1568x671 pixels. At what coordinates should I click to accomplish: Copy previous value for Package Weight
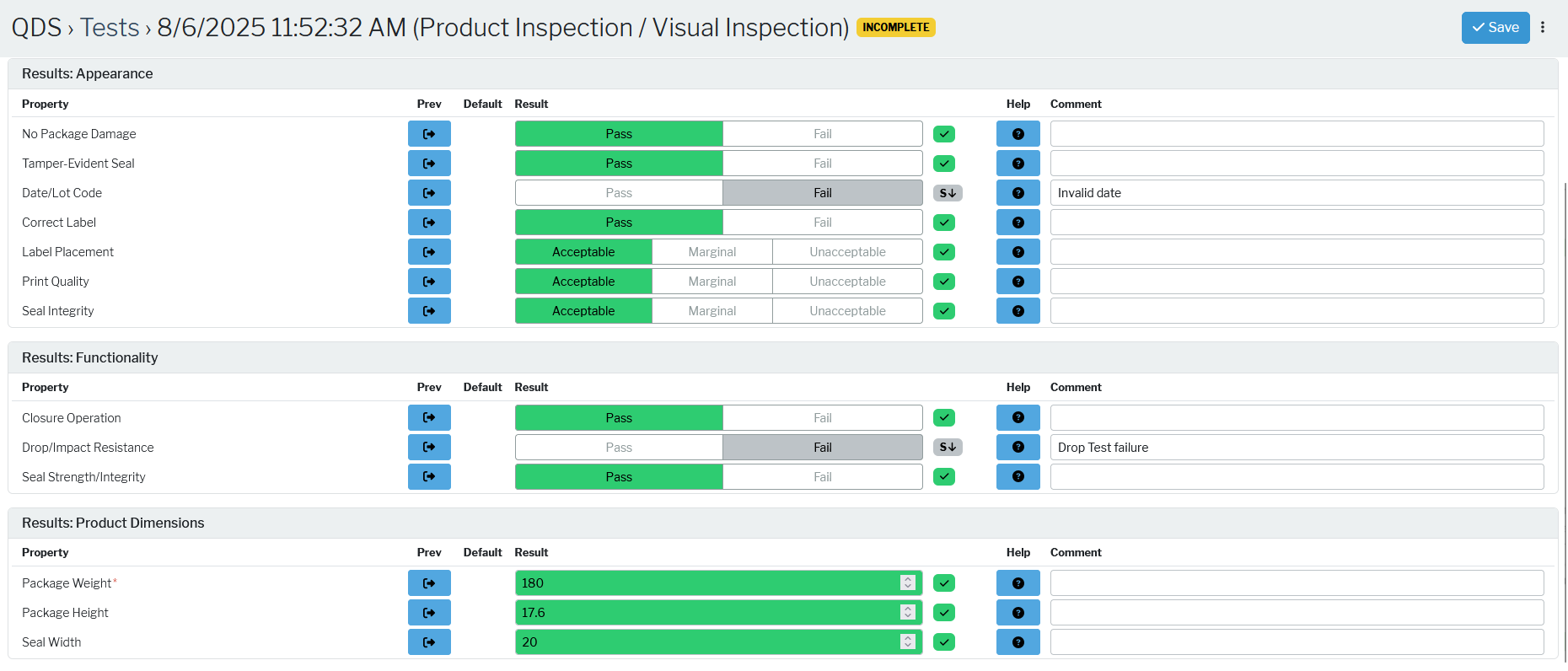429,583
